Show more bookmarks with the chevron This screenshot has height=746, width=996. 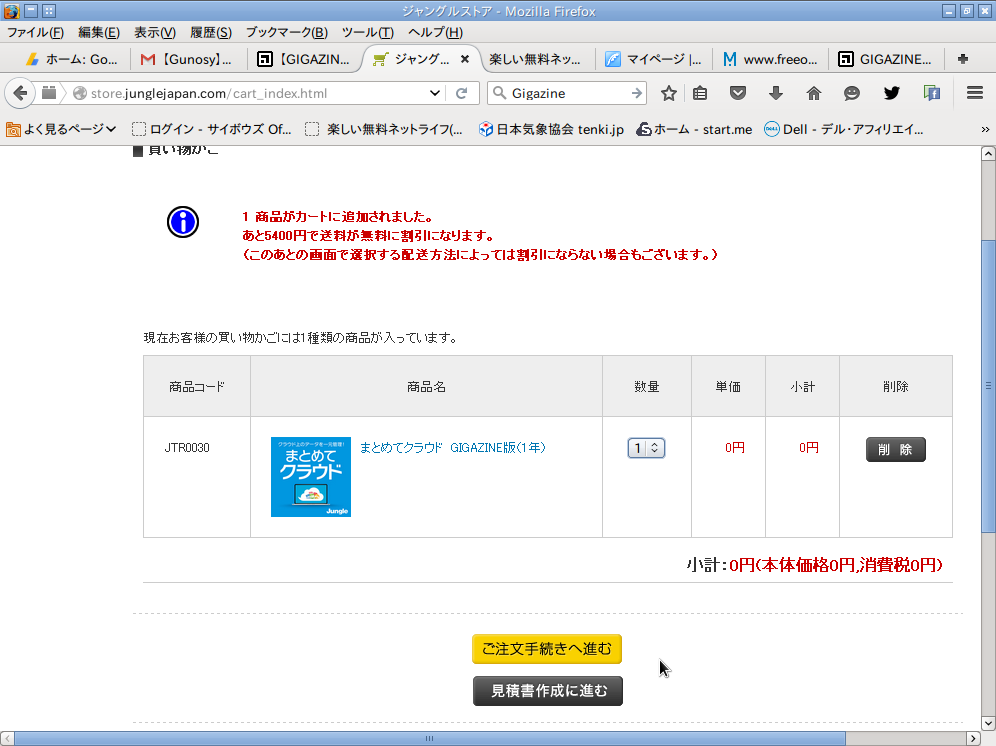point(985,129)
